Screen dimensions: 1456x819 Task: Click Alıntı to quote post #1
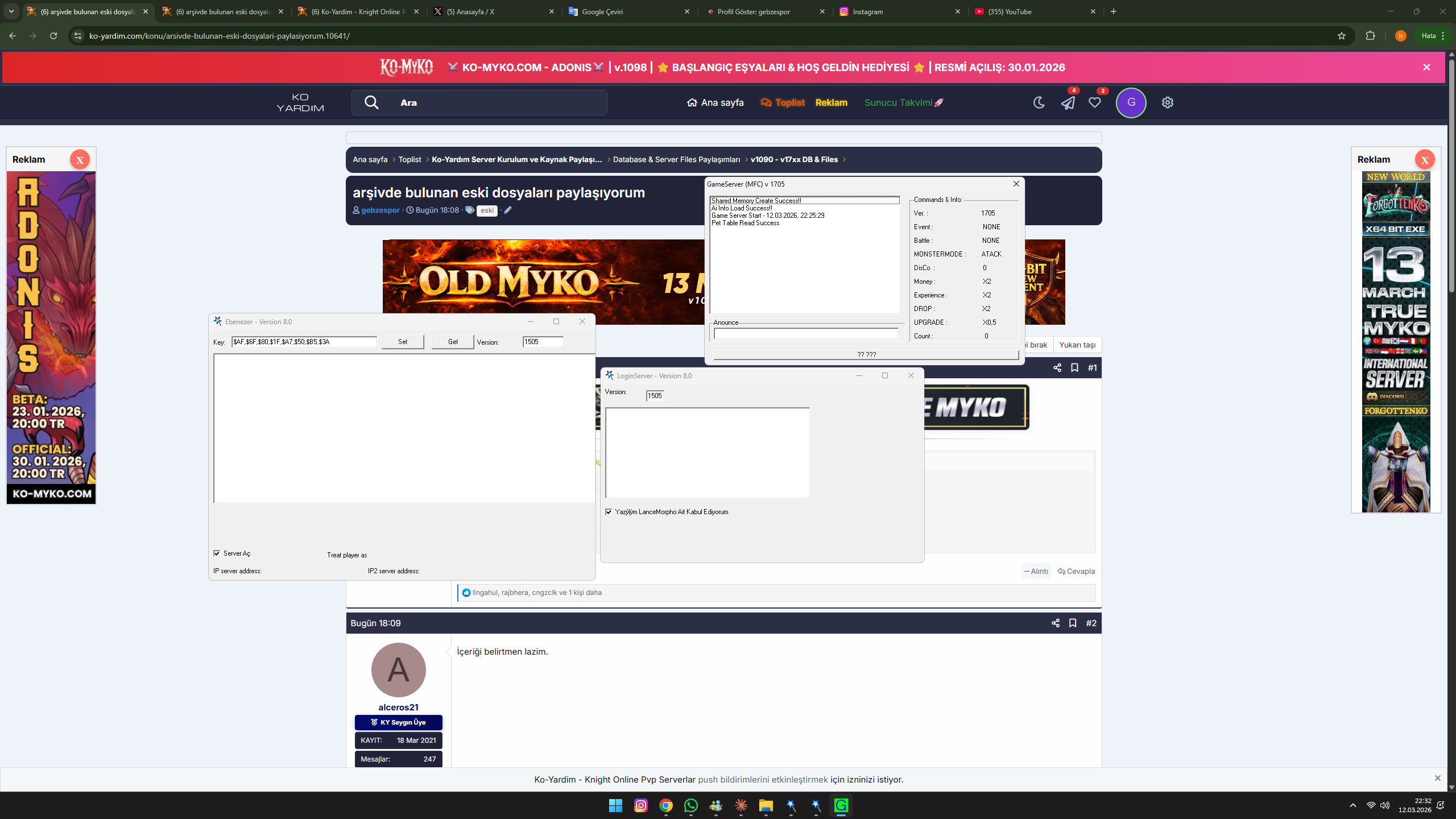(1036, 571)
